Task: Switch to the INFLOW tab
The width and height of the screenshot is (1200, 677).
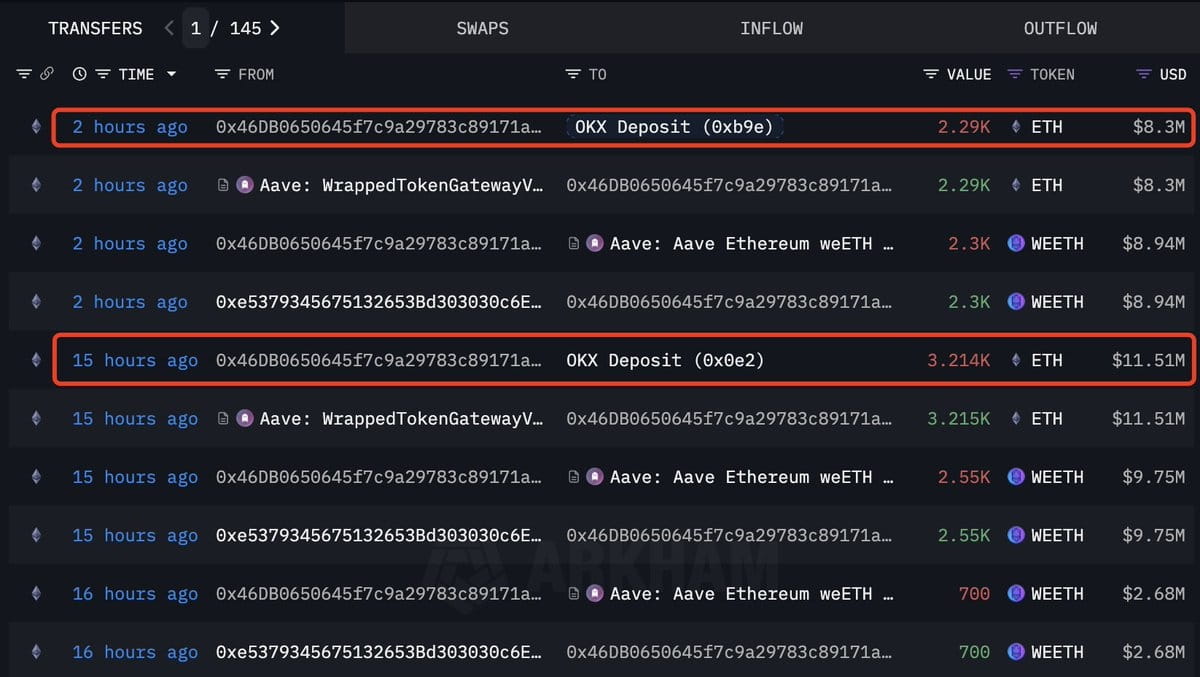Action: click(771, 28)
